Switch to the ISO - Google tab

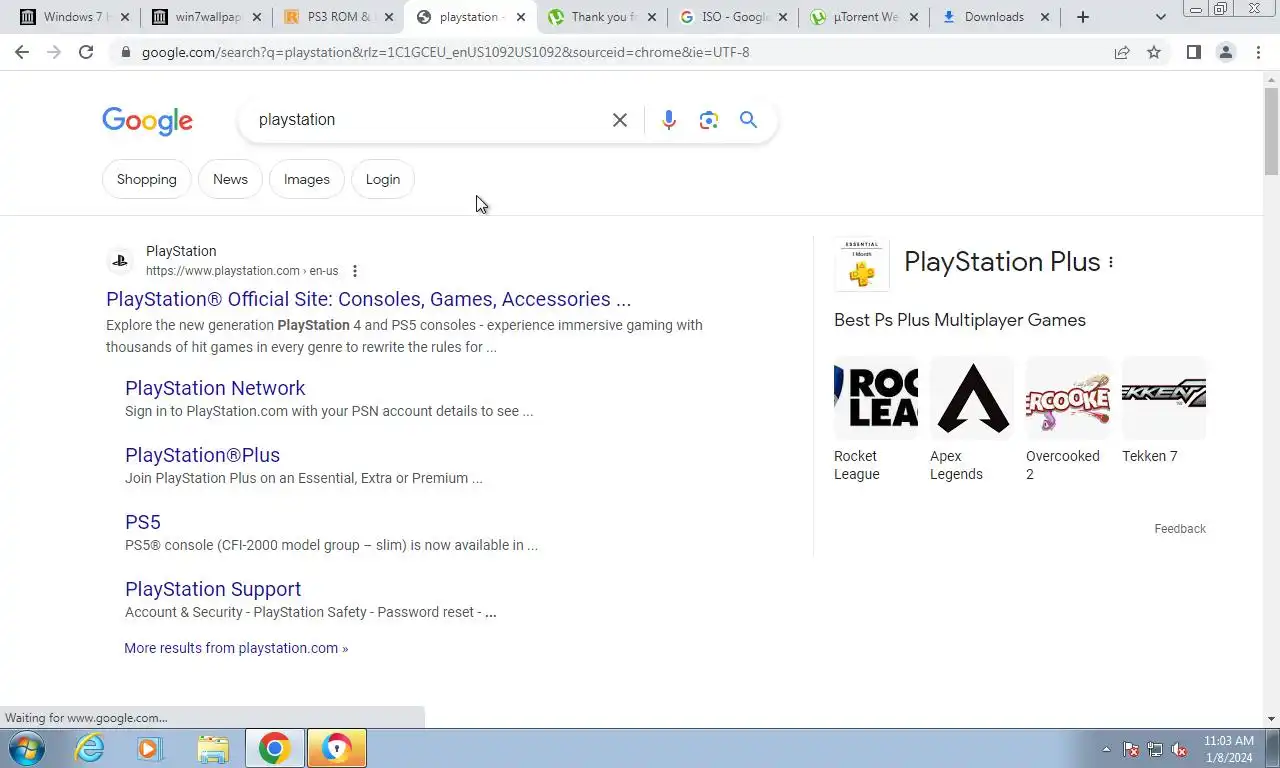point(732,17)
